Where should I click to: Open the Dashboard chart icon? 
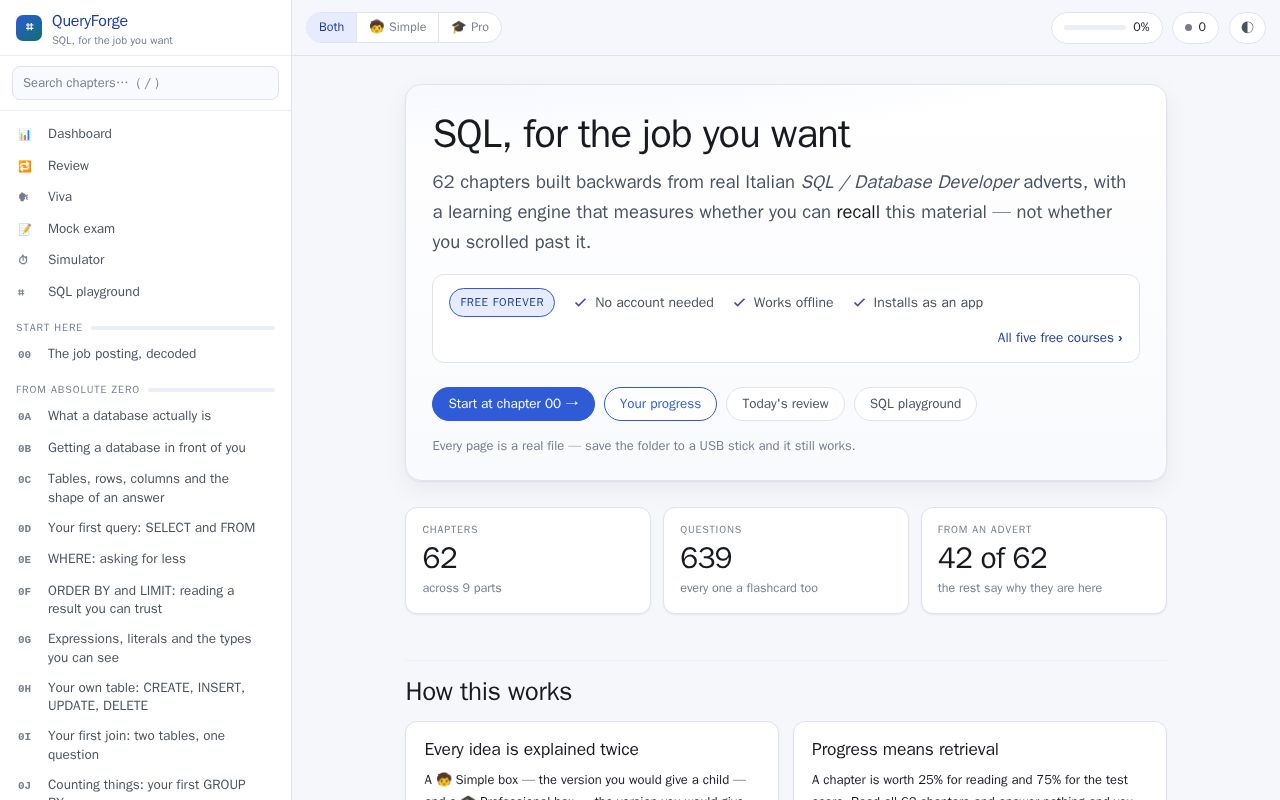pyautogui.click(x=24, y=134)
